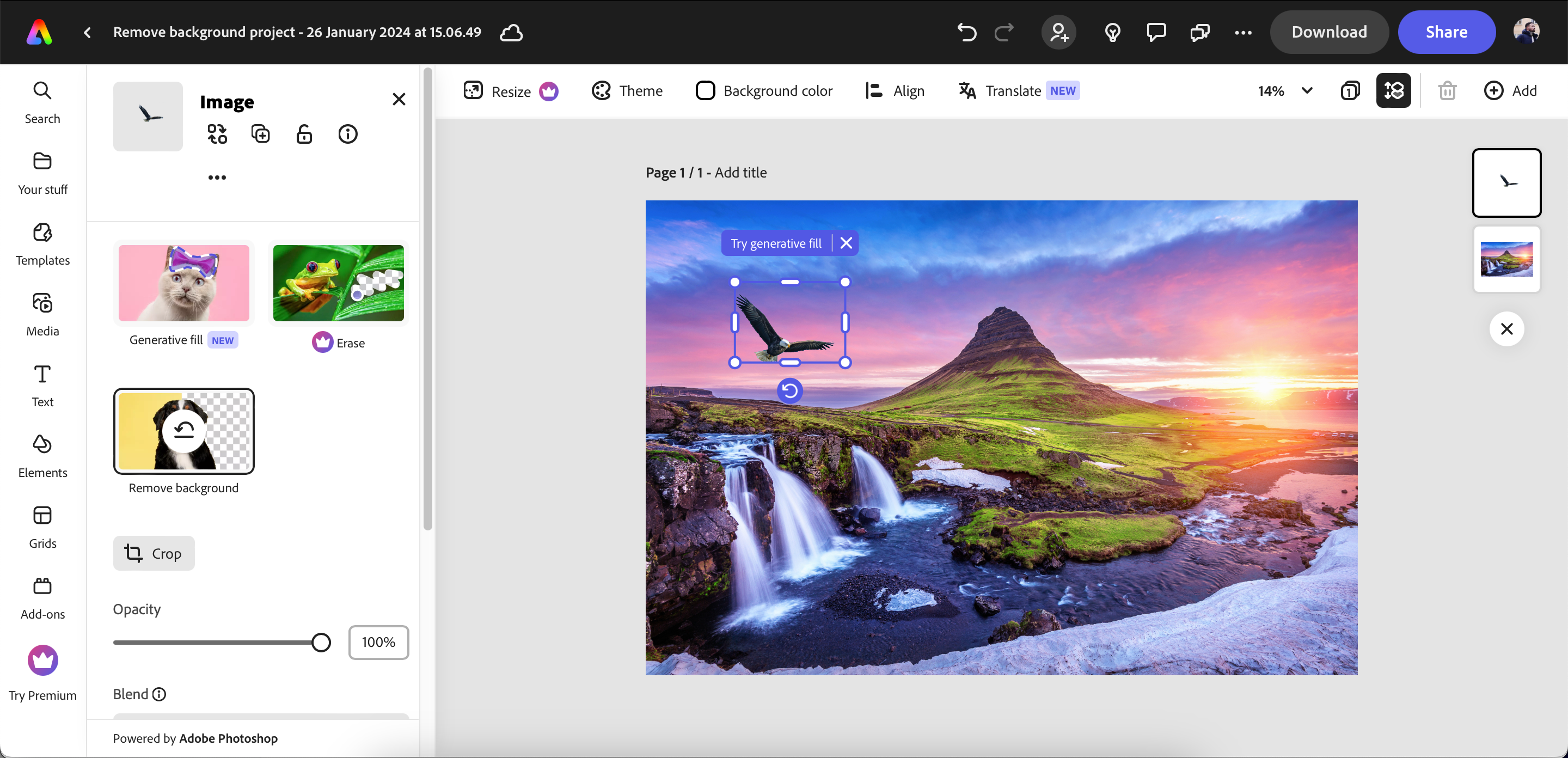
Task: Click the Download button
Action: click(x=1329, y=32)
